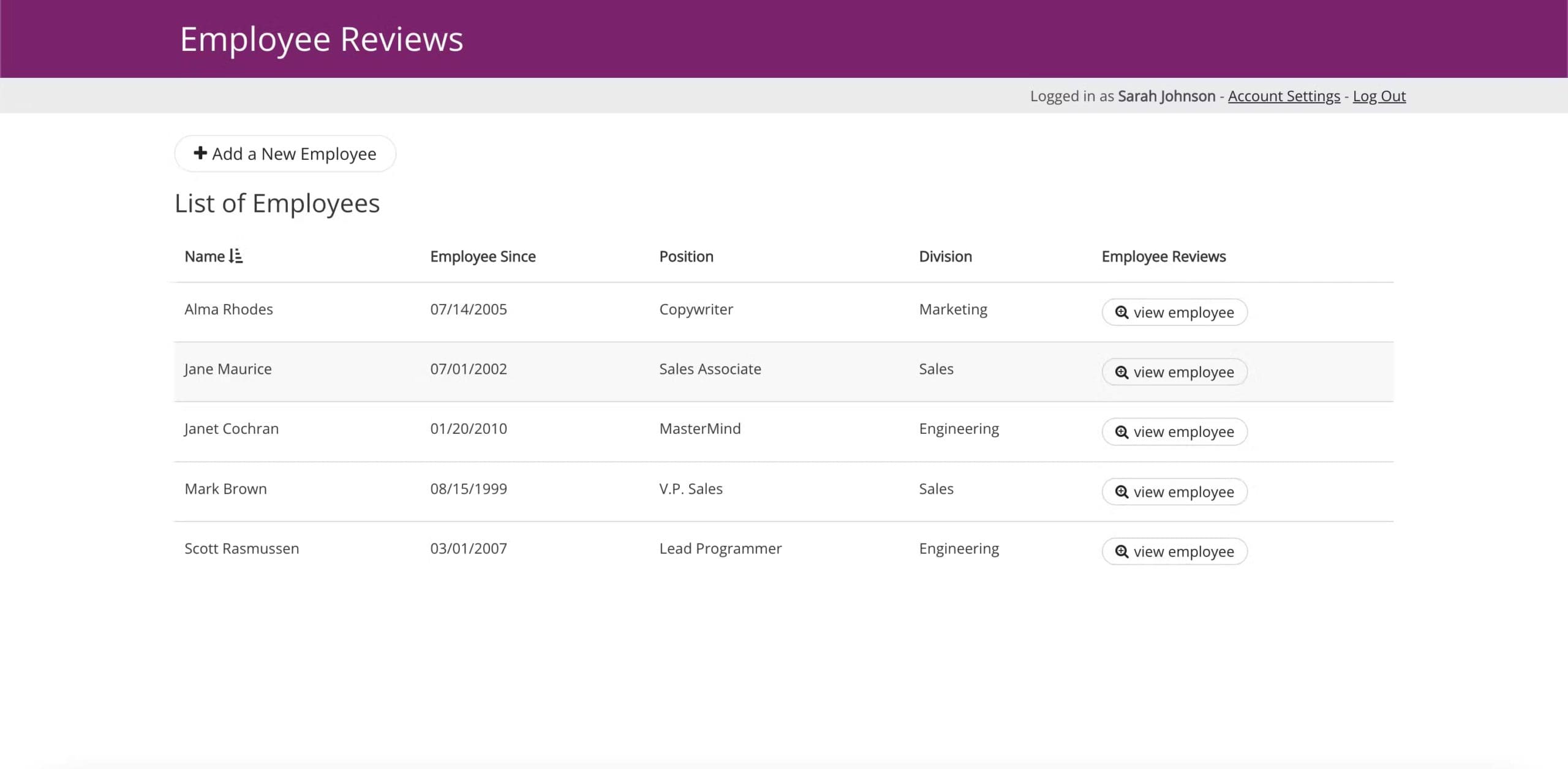Click magnifier icon in Mark Brown row
This screenshot has height=769, width=1568.
click(x=1121, y=492)
